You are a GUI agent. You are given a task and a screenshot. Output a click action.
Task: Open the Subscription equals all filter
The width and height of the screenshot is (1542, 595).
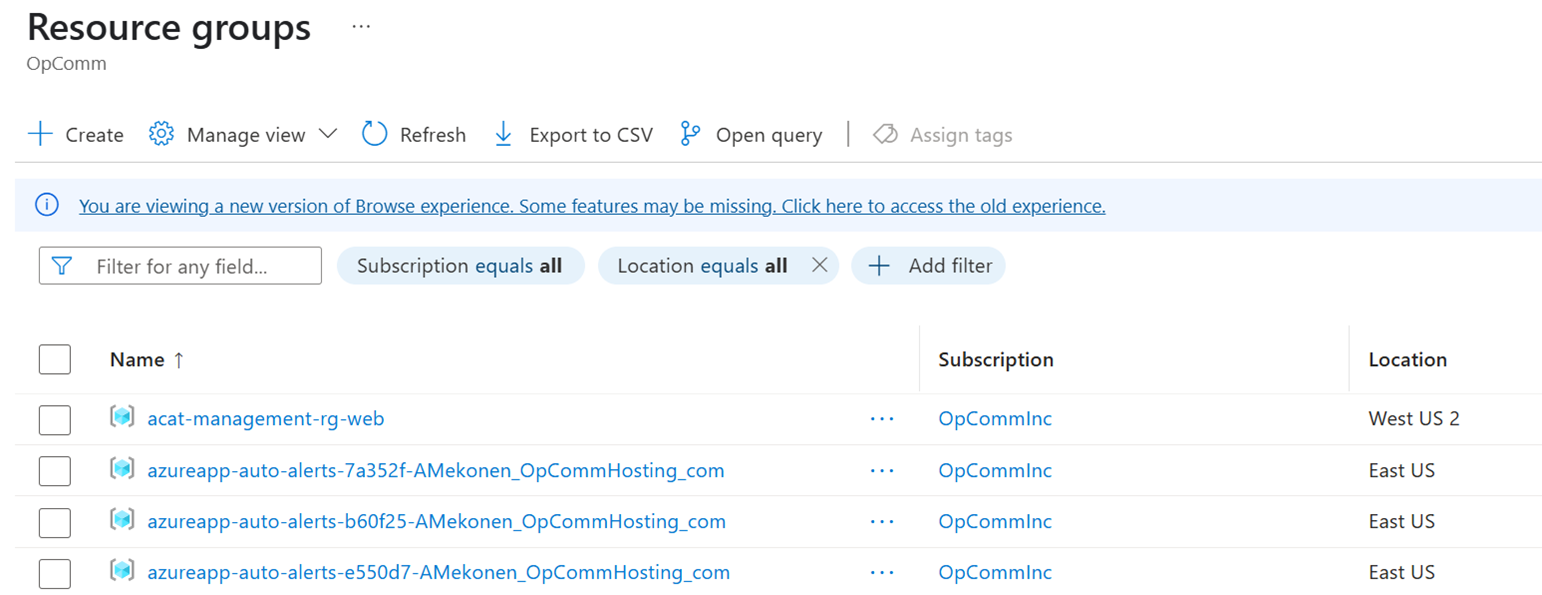coord(460,266)
